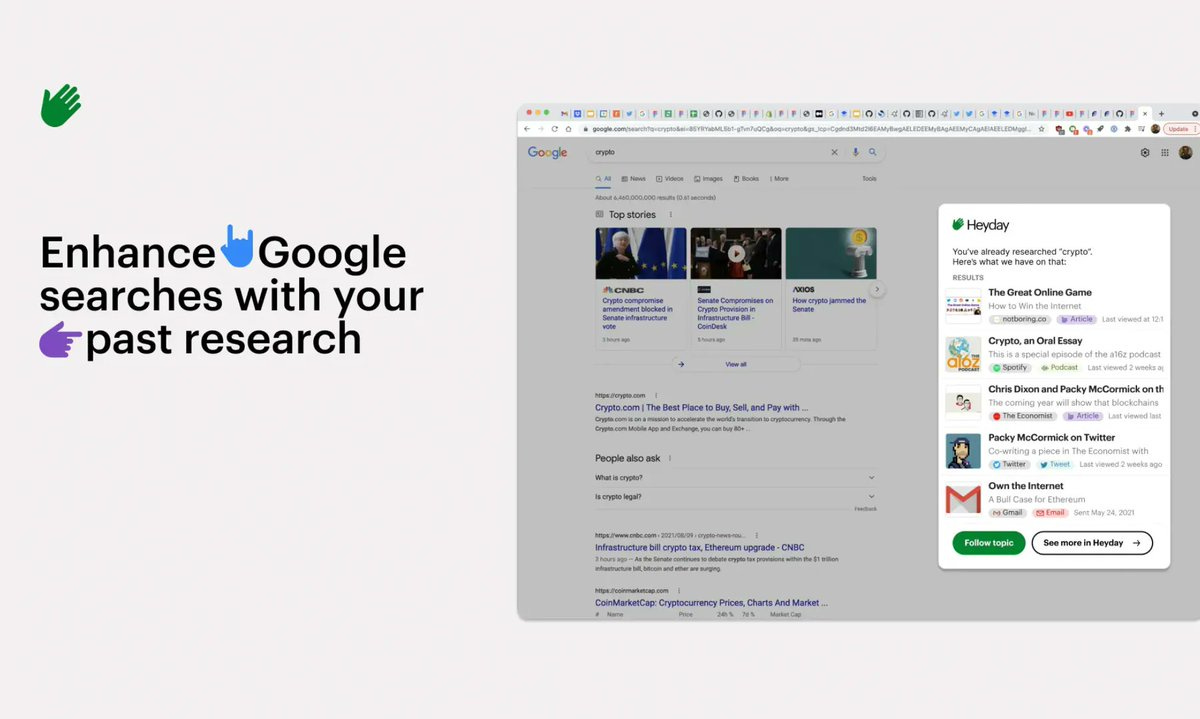Open three-dot menu beside cnbc.com URL
Image resolution: width=1200 pixels, height=719 pixels.
(757, 535)
